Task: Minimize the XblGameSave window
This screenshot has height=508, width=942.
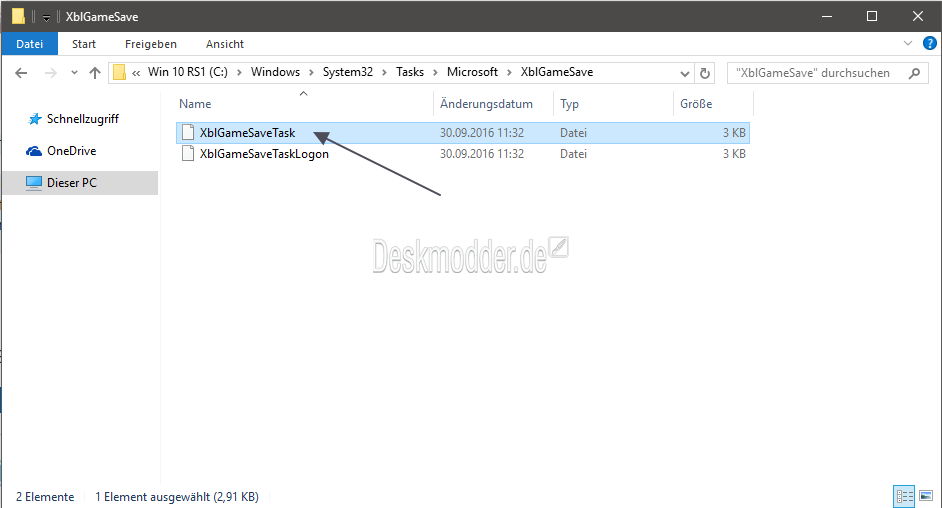Action: (x=827, y=16)
